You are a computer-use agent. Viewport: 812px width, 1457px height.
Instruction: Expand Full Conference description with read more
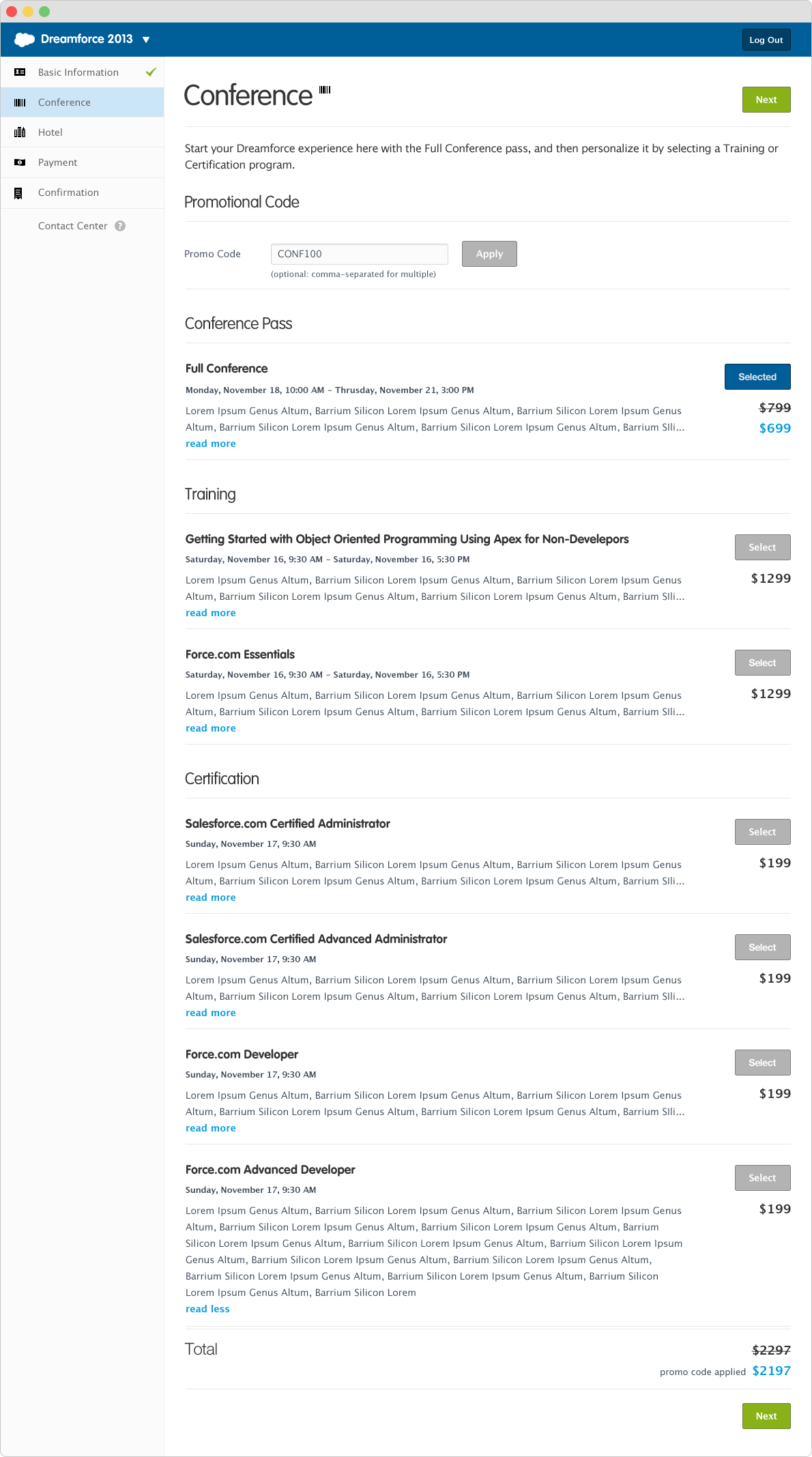click(x=211, y=444)
